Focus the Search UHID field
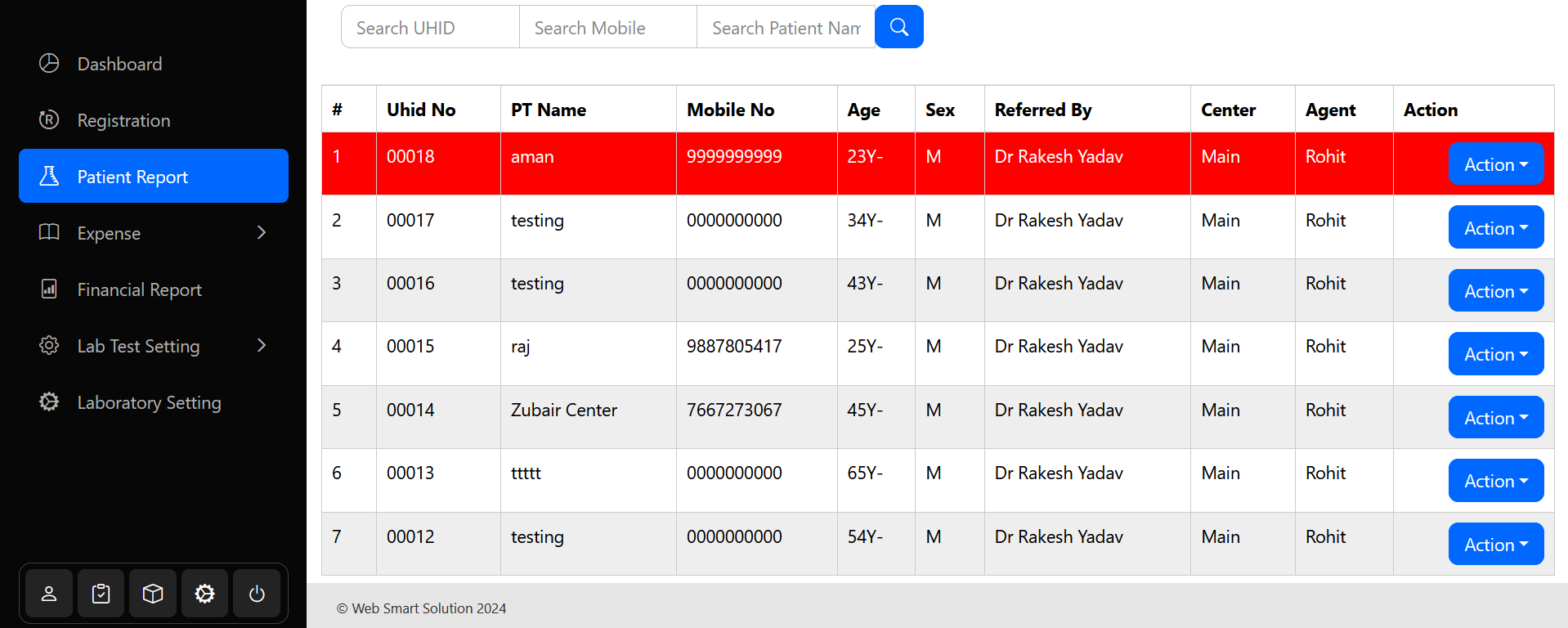Image resolution: width=1568 pixels, height=628 pixels. pos(430,27)
